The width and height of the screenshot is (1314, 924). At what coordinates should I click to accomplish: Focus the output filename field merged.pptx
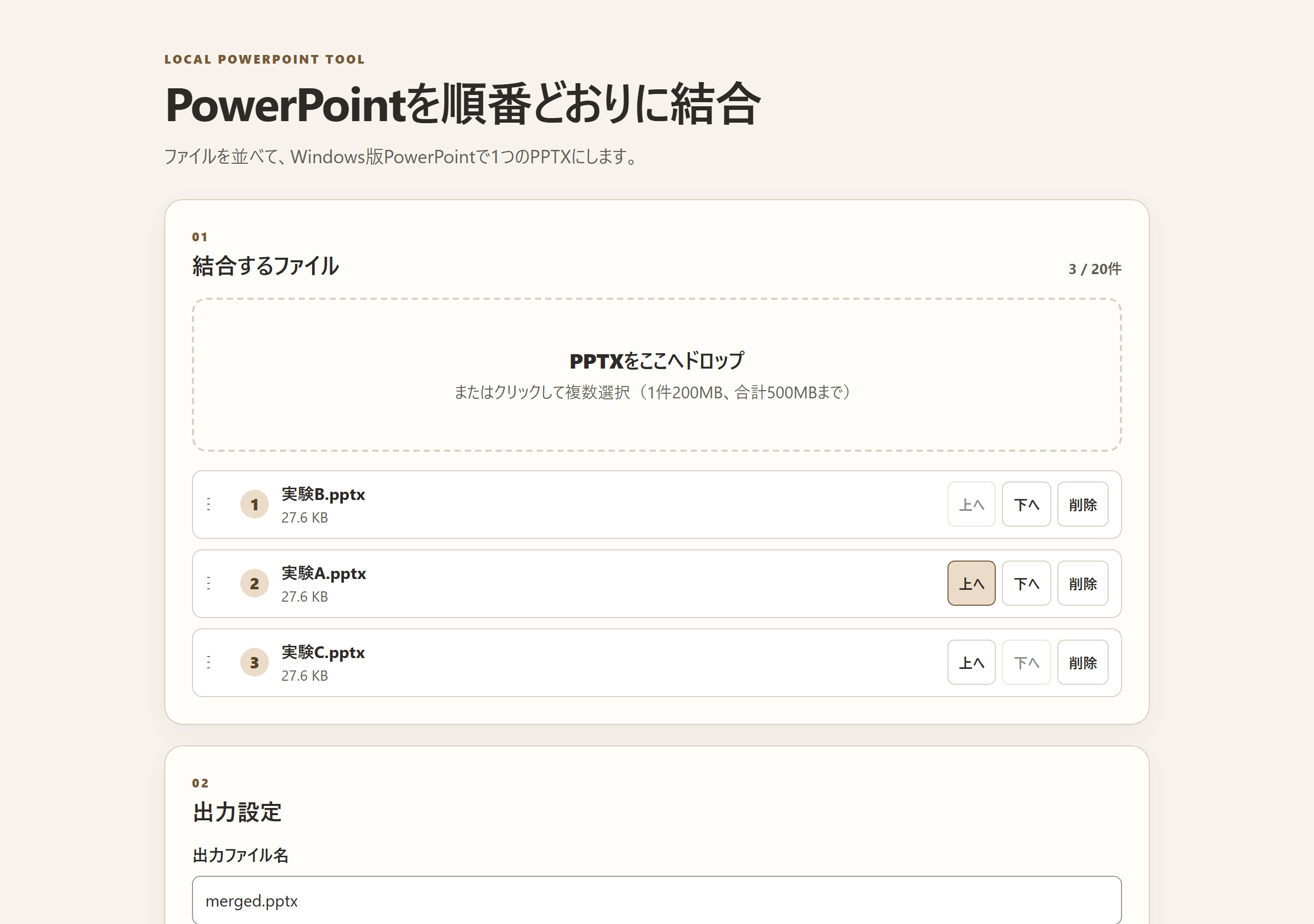tap(656, 900)
